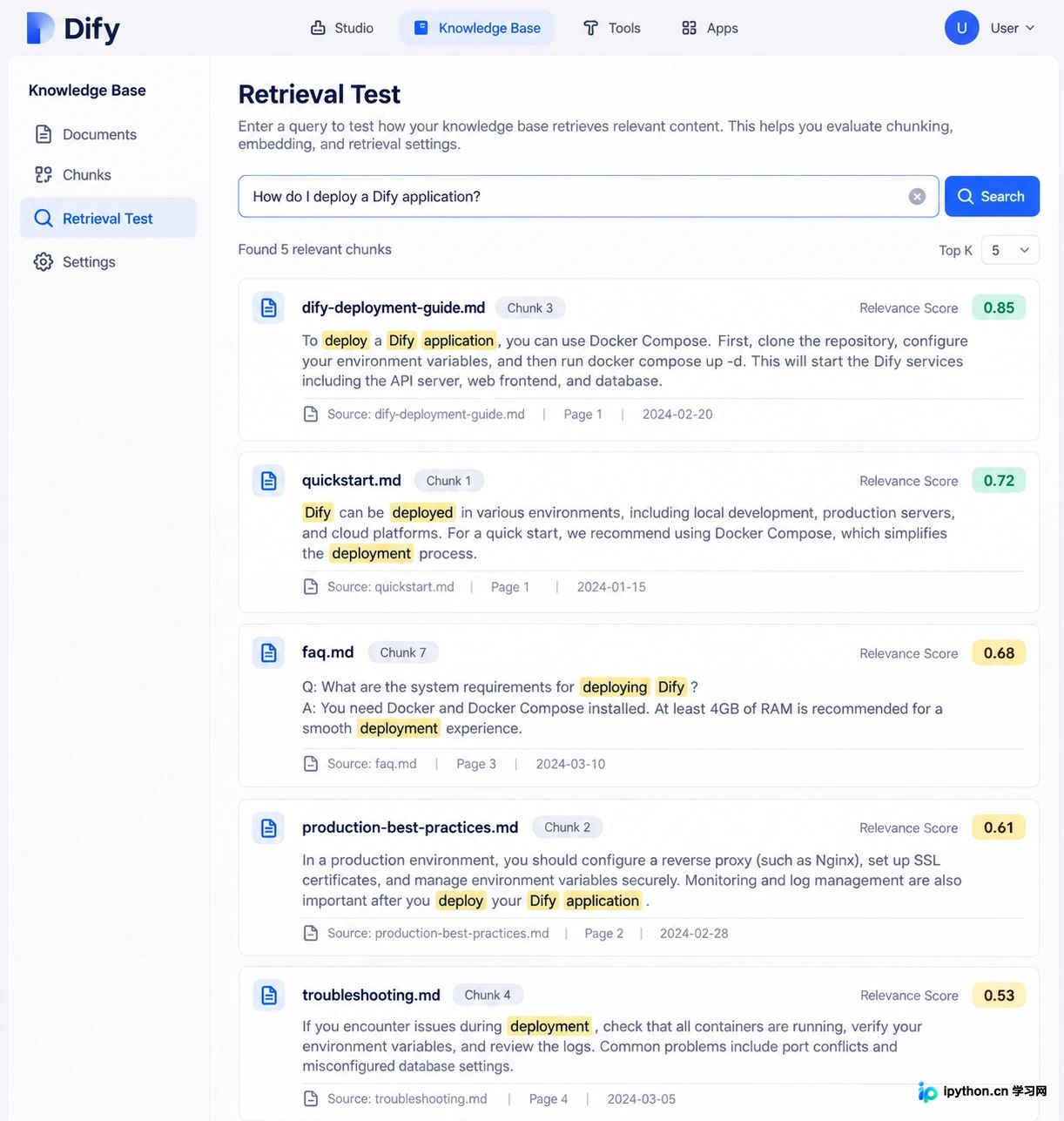
Task: Open the troubleshooting.md result title
Action: click(x=371, y=995)
